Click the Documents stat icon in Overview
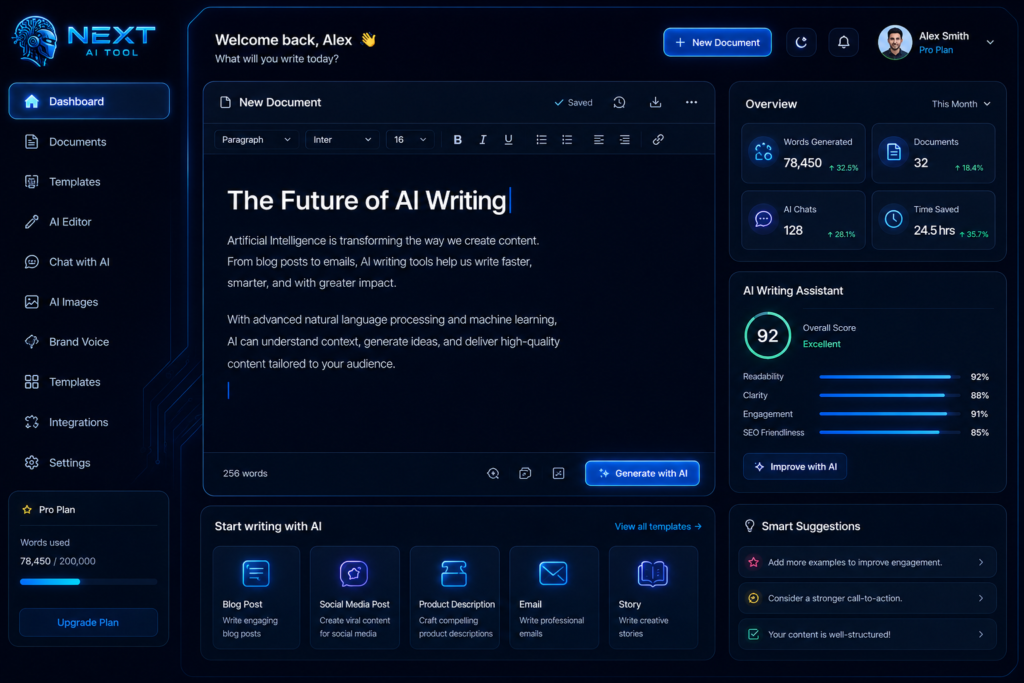 (x=893, y=152)
